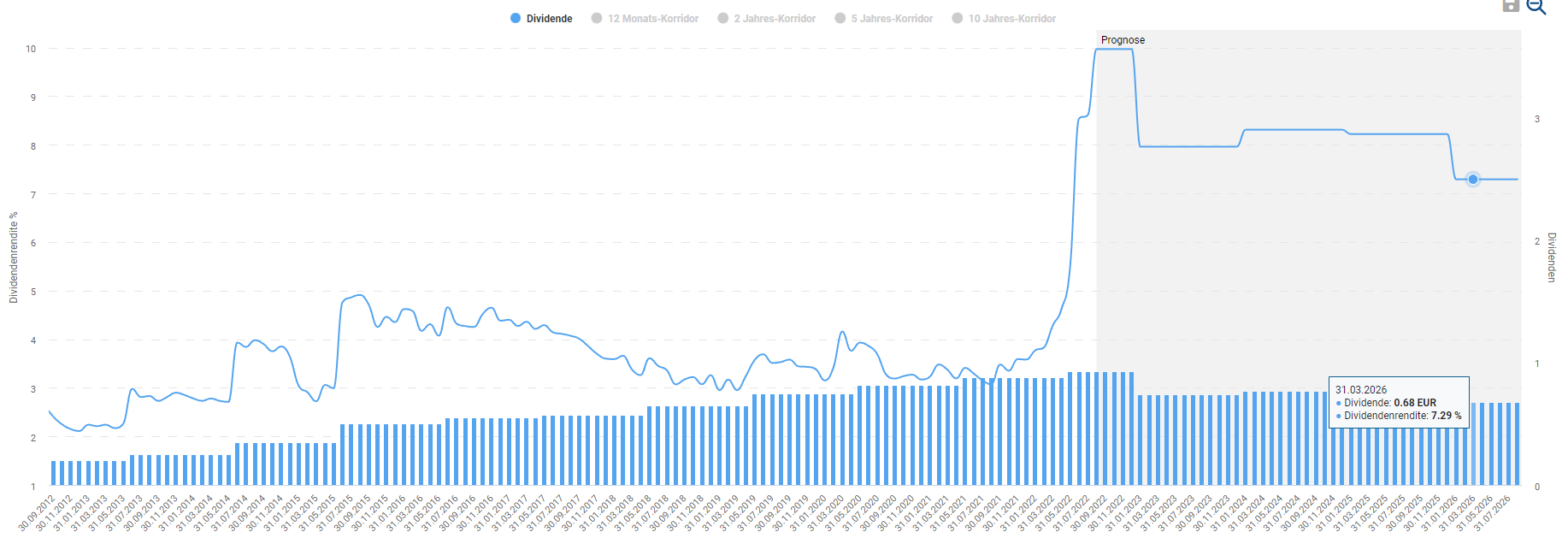The width and height of the screenshot is (1568, 538).
Task: Click the zoom out magnifier icon
Action: pyautogui.click(x=1536, y=6)
